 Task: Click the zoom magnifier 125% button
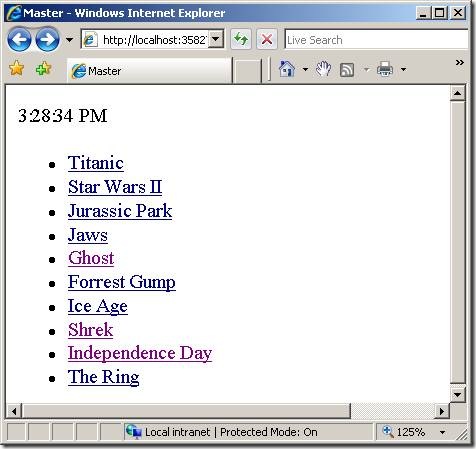[403, 432]
